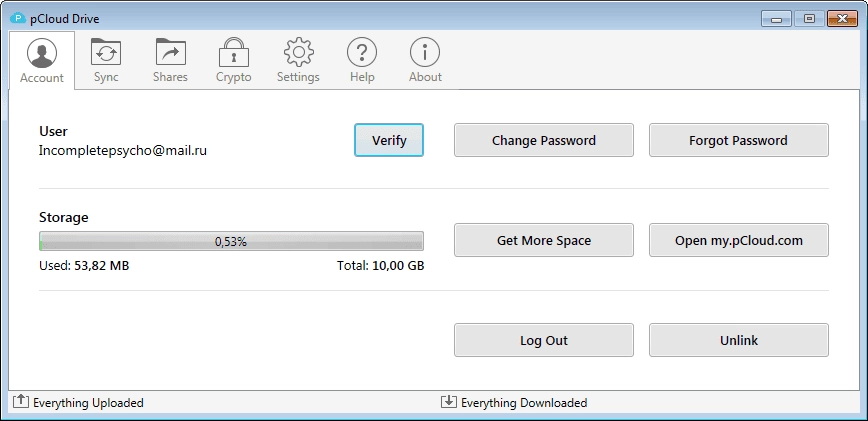Minimize the pCloud Drive window
The image size is (868, 421).
(776, 19)
